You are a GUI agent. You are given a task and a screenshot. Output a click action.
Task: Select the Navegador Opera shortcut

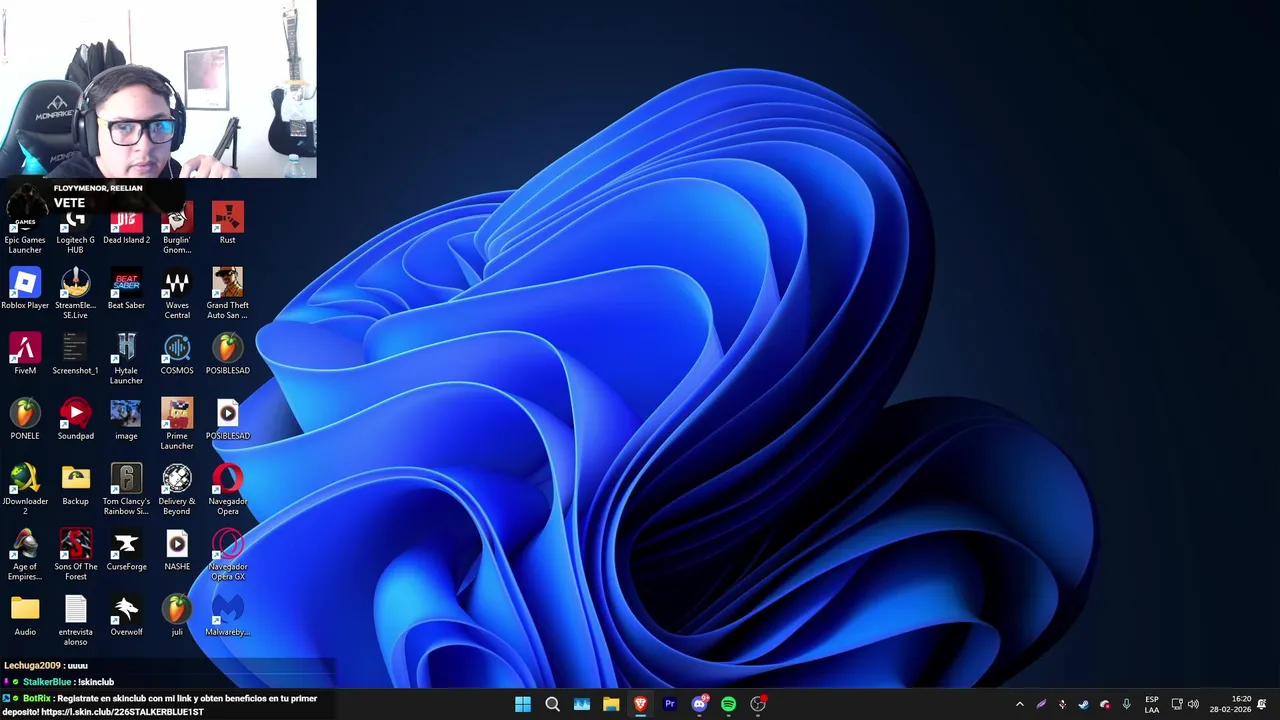[228, 488]
